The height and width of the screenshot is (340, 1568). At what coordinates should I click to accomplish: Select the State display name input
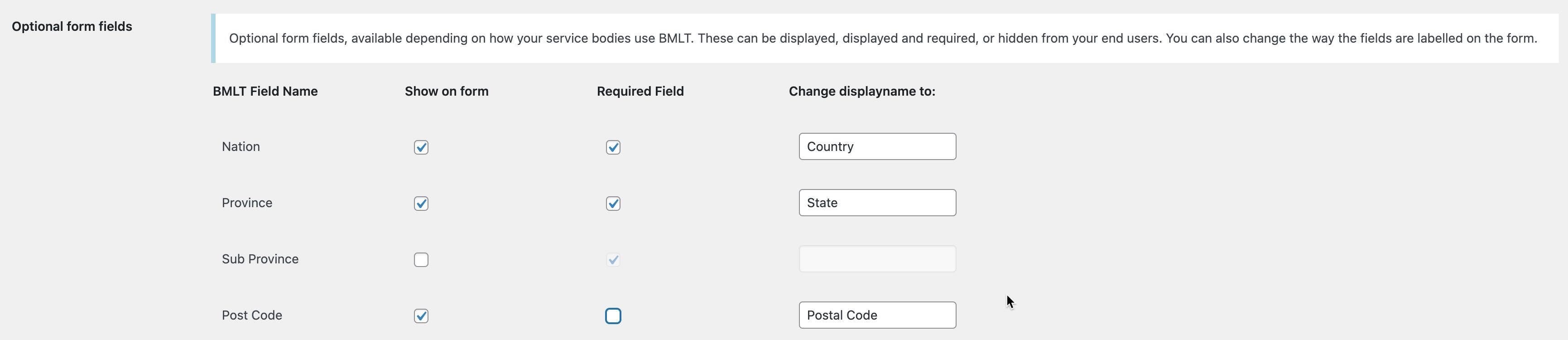877,202
